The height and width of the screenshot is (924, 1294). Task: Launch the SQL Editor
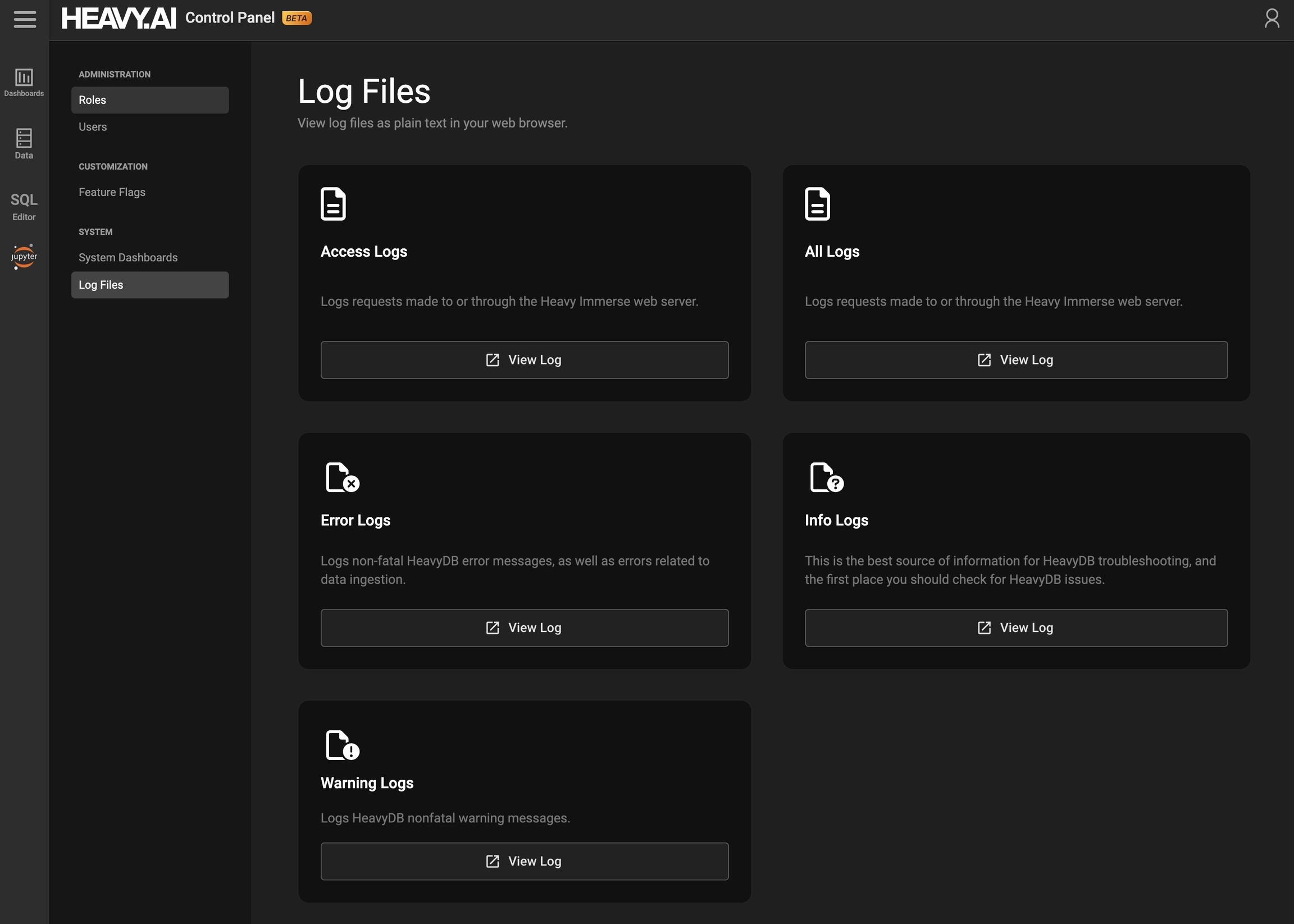pyautogui.click(x=24, y=206)
